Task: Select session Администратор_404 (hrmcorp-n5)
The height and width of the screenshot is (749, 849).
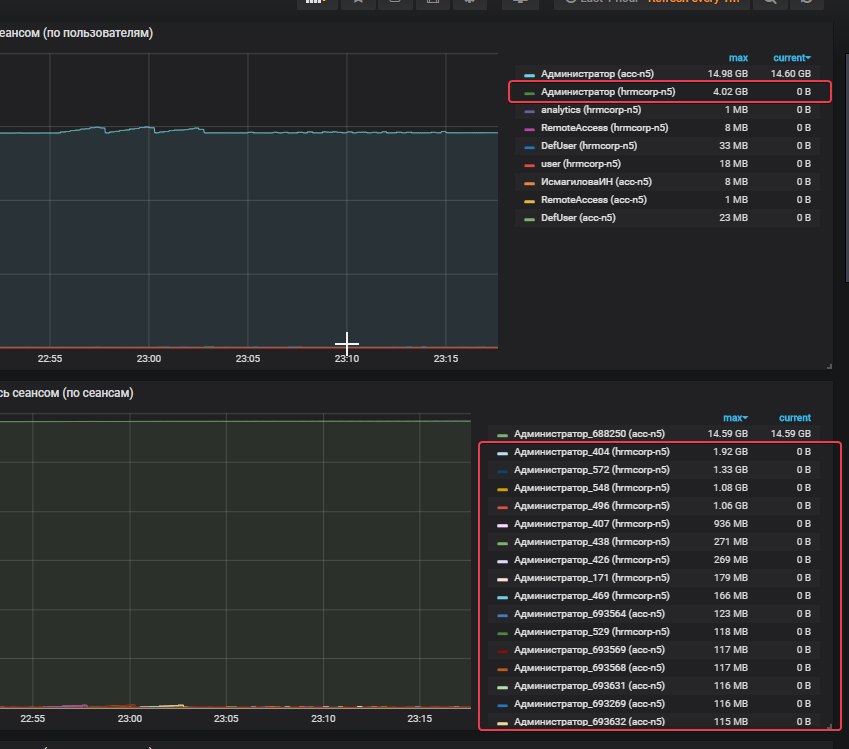Action: [x=591, y=452]
